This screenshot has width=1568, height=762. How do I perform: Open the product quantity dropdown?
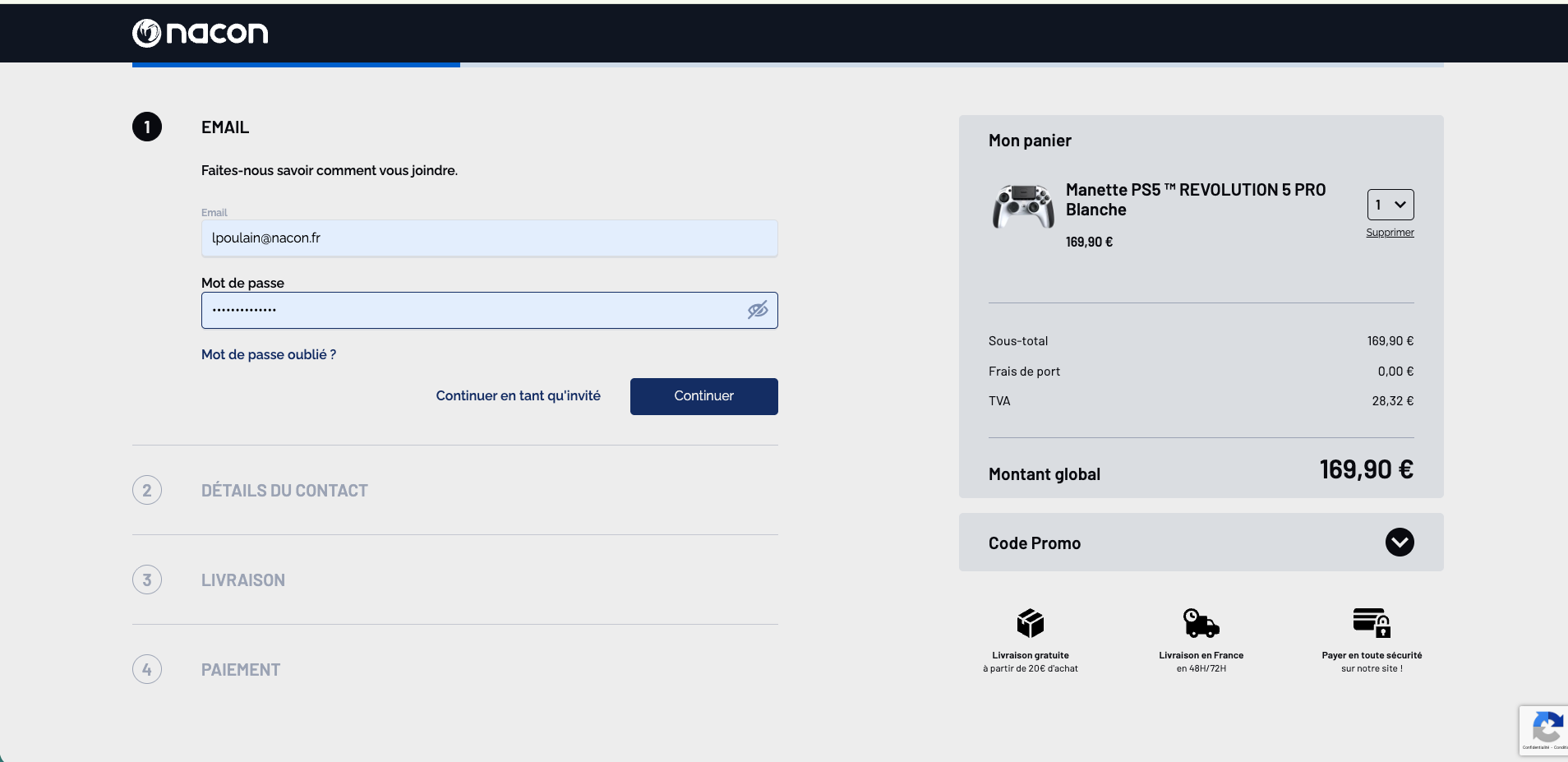click(1390, 205)
